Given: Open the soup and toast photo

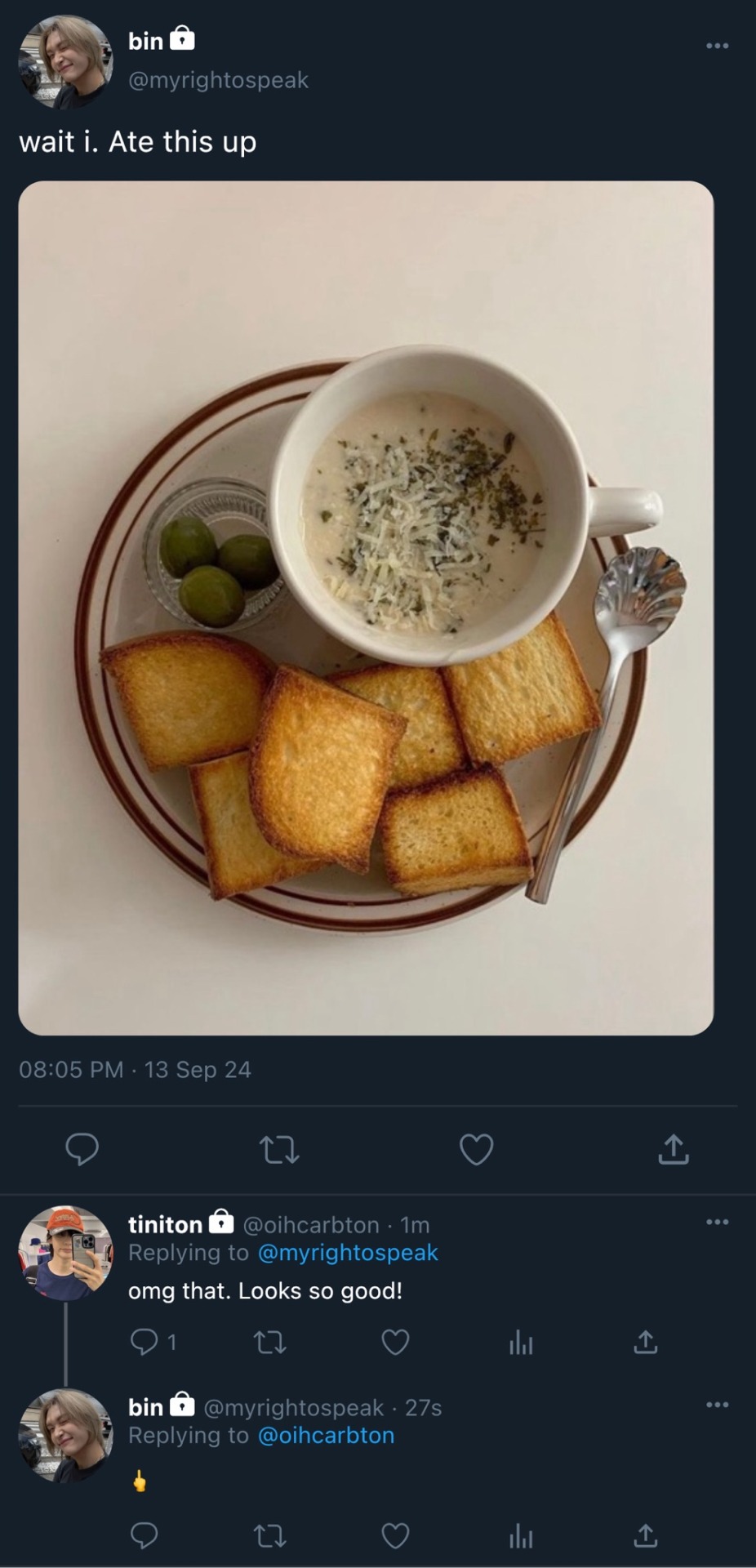Looking at the screenshot, I should click(x=366, y=608).
